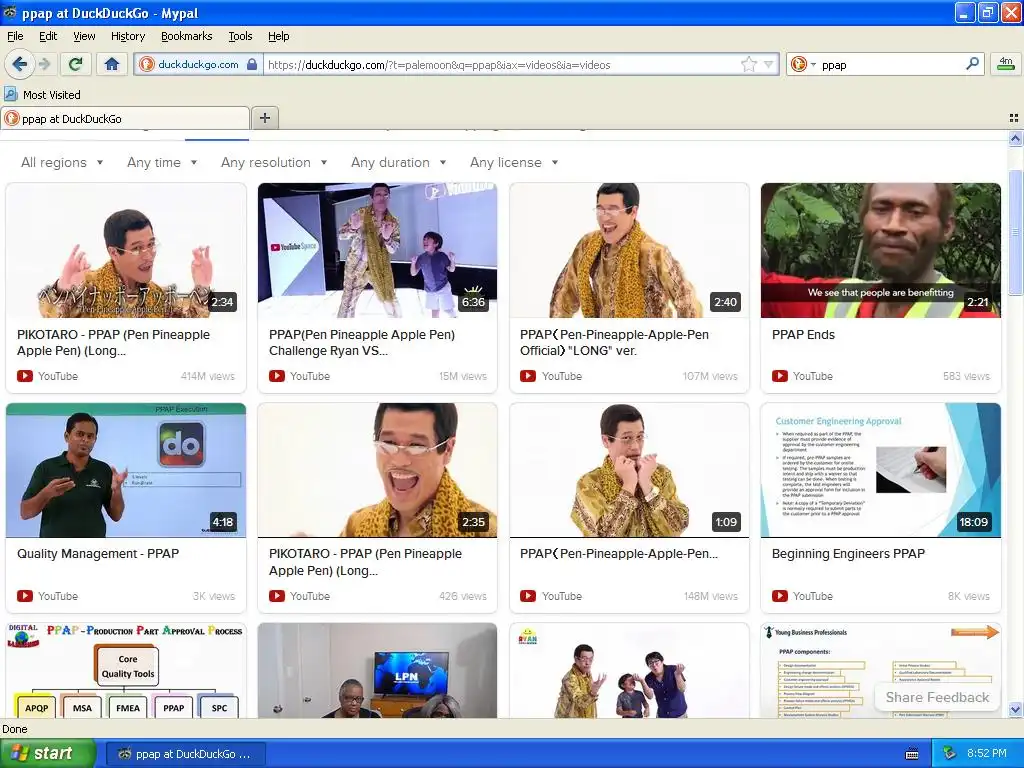Expand the Any duration filter
The width and height of the screenshot is (1024, 768).
[398, 162]
